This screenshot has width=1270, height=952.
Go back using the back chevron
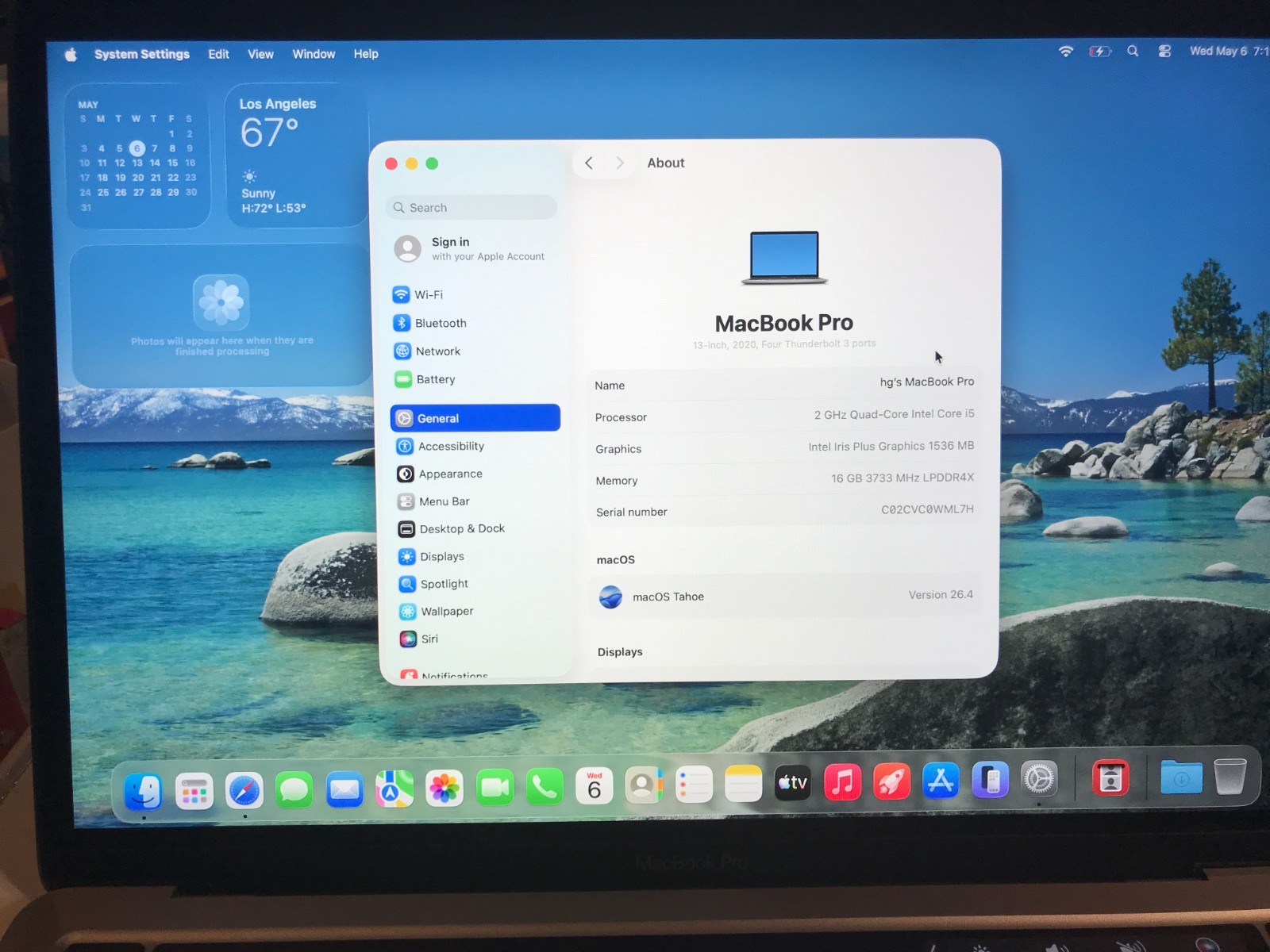click(589, 163)
